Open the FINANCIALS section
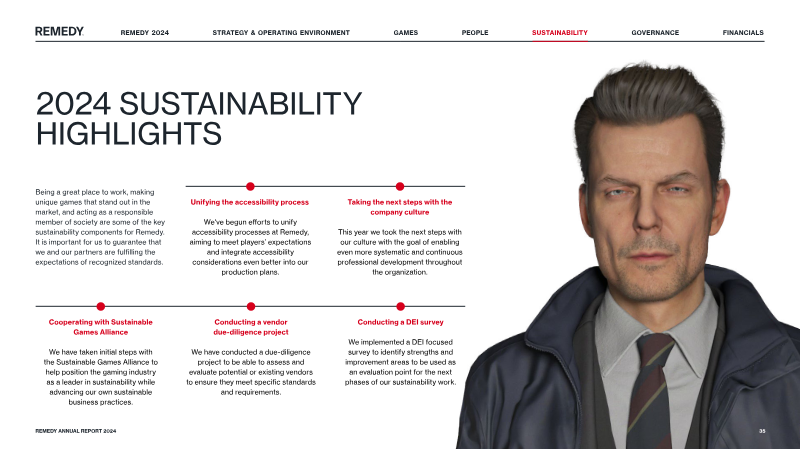The image size is (800, 449). 742,33
